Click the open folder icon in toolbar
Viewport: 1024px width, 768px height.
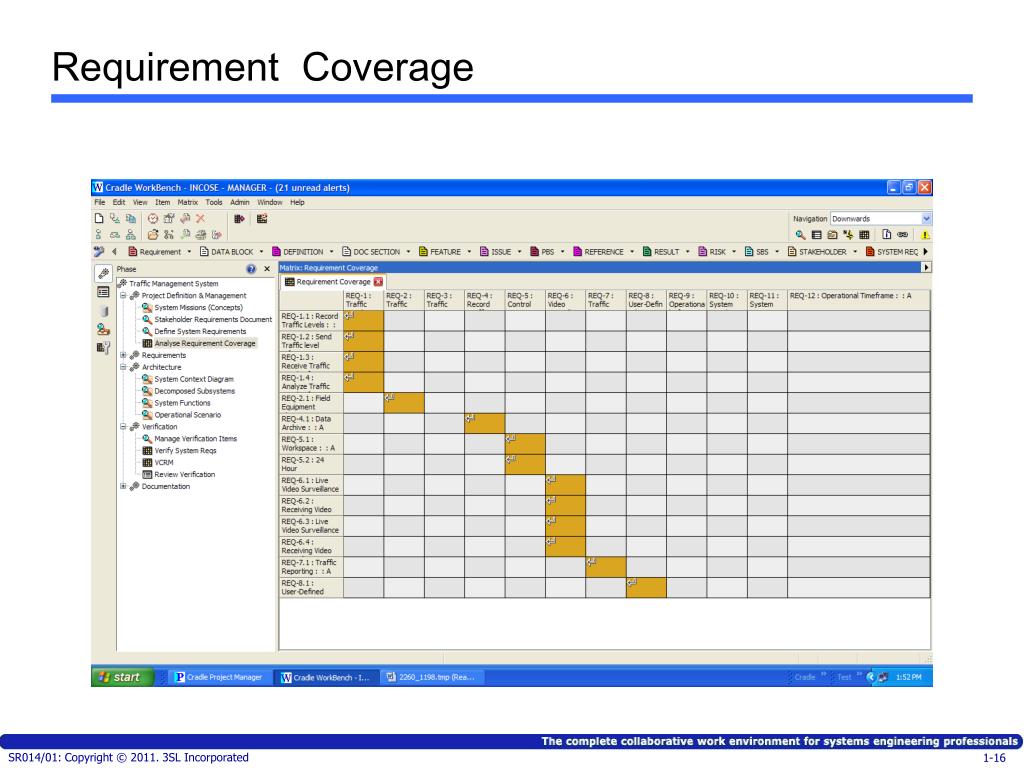[x=152, y=234]
